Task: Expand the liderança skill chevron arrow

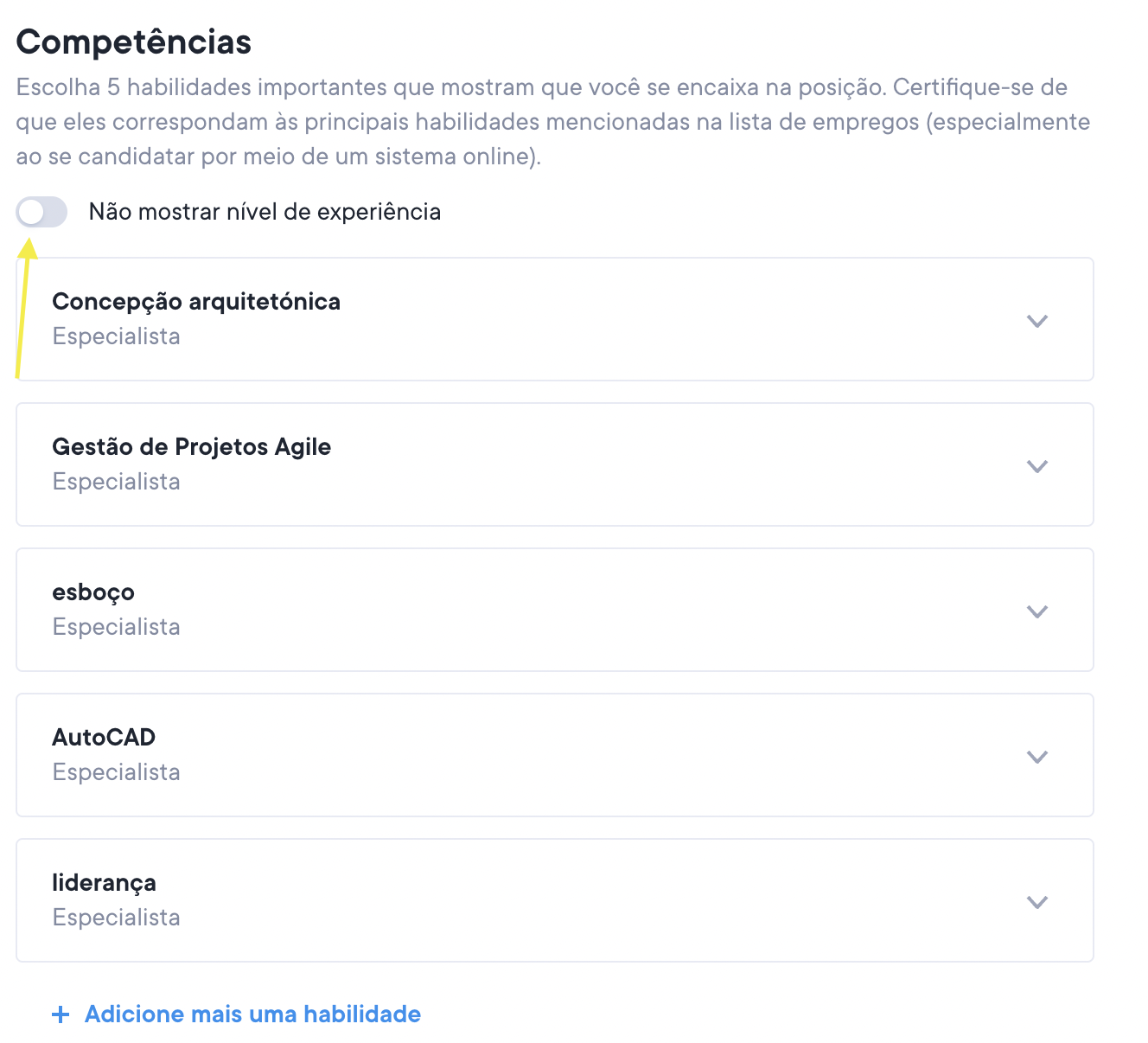Action: (x=1036, y=902)
